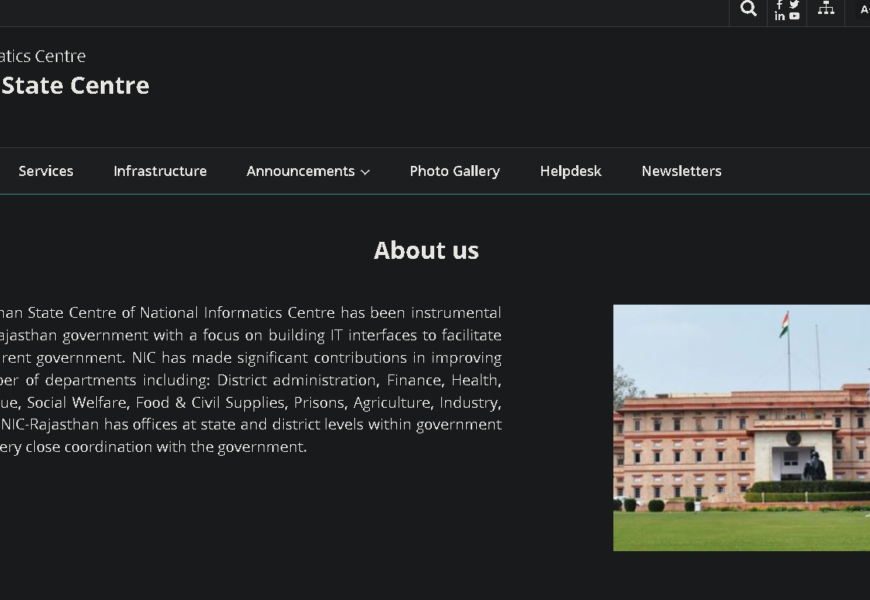The width and height of the screenshot is (870, 600).
Task: Decrease font size with A- control
Action: 864,9
